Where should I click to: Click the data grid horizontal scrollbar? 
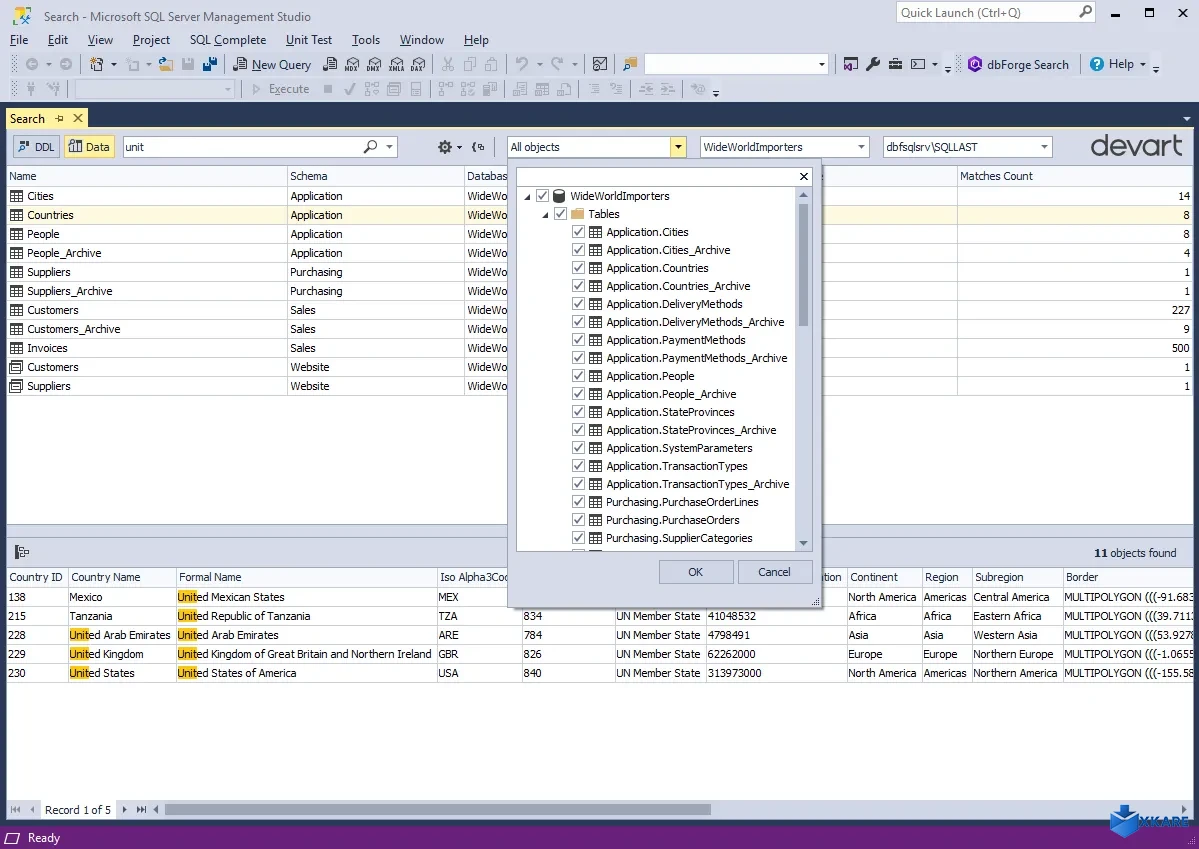click(x=437, y=809)
